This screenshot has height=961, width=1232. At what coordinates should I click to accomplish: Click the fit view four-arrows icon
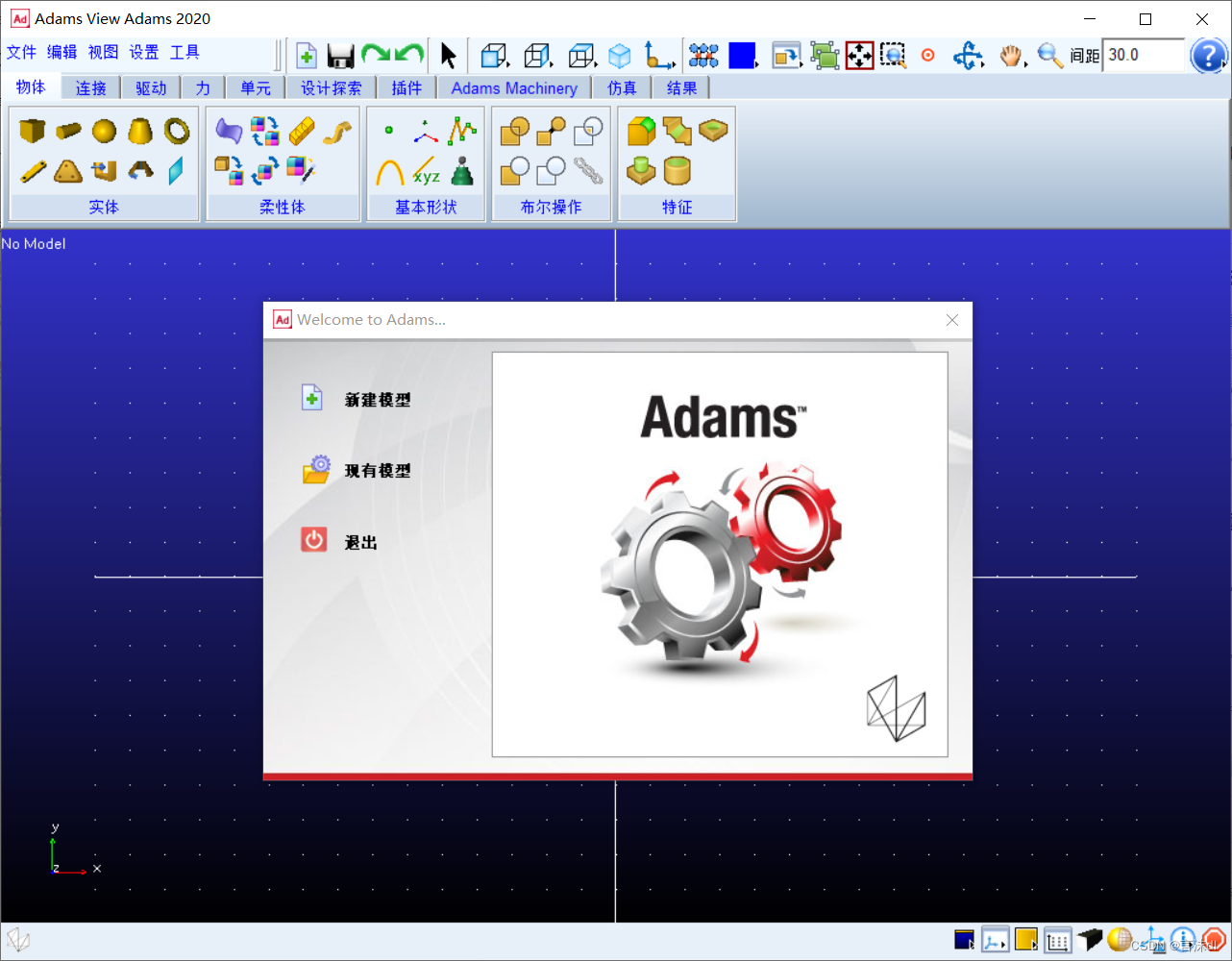click(x=859, y=56)
